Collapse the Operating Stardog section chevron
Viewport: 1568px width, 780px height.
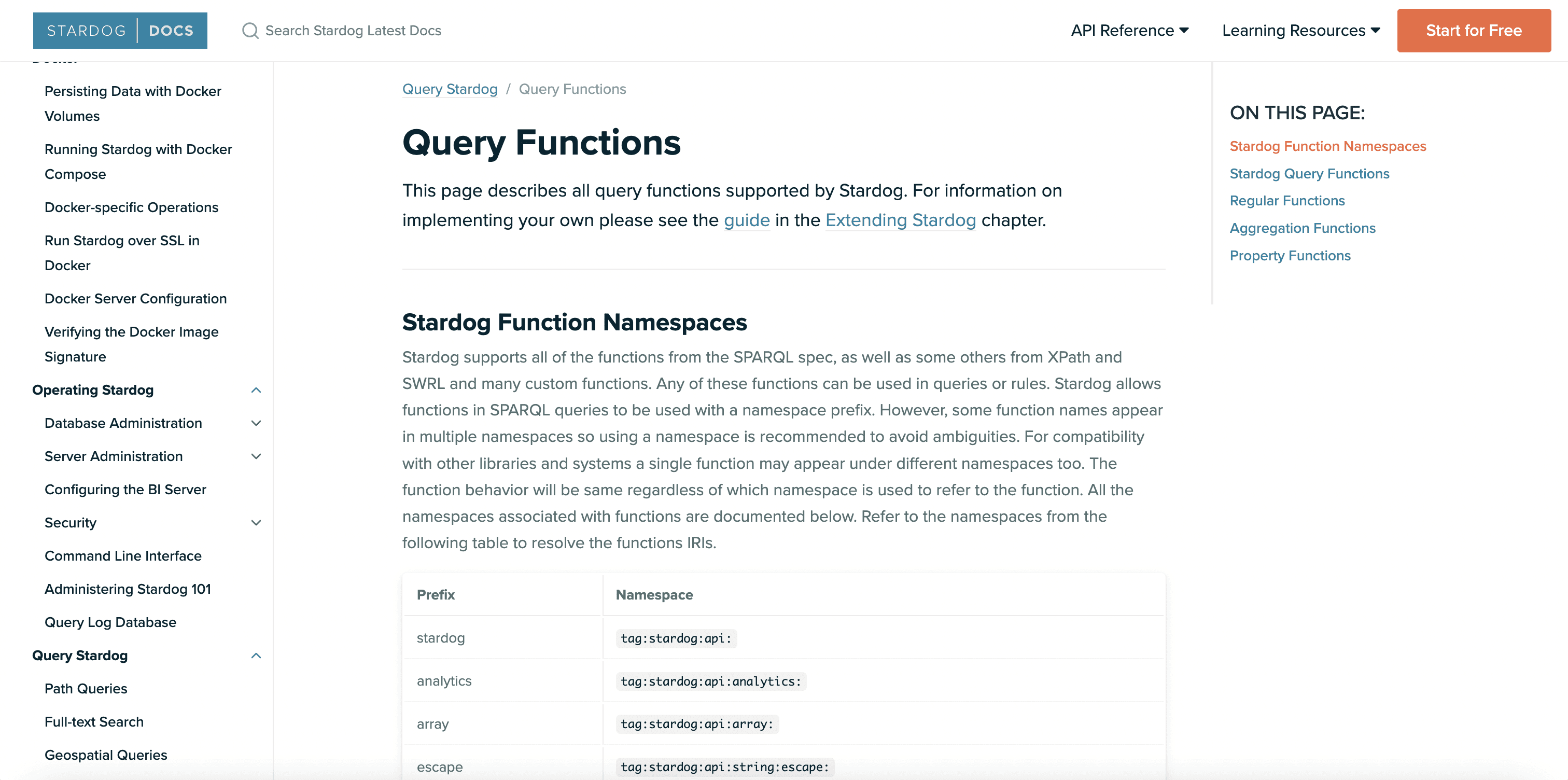coord(256,391)
